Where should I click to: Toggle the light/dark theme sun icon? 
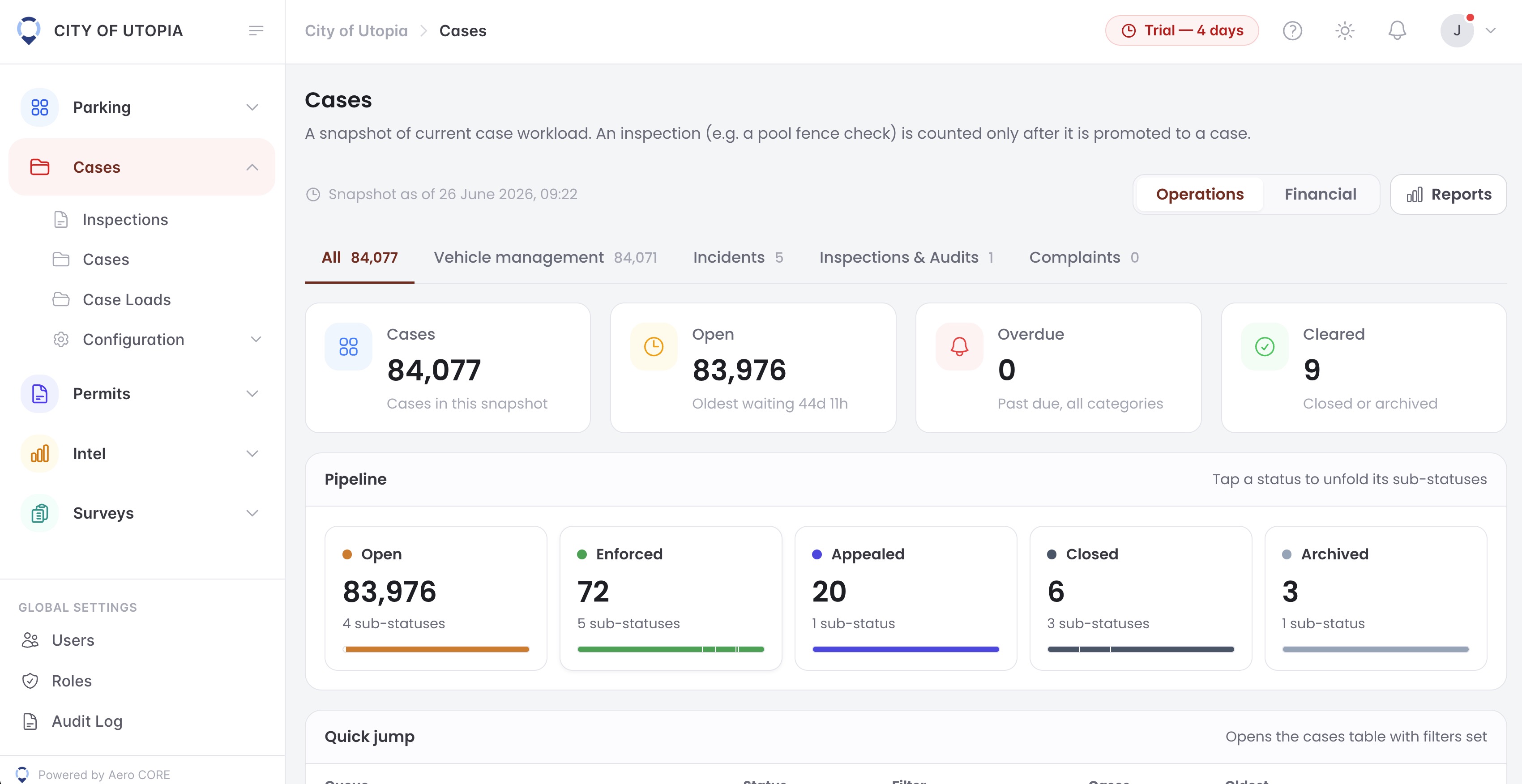(x=1345, y=31)
